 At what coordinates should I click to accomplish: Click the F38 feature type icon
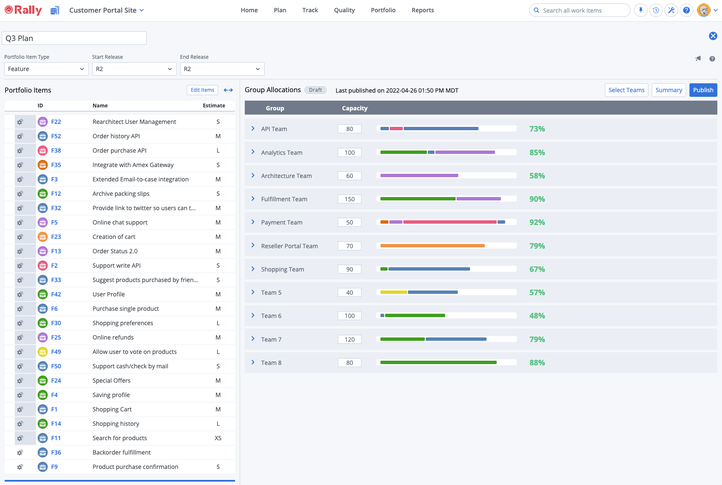[42, 151]
